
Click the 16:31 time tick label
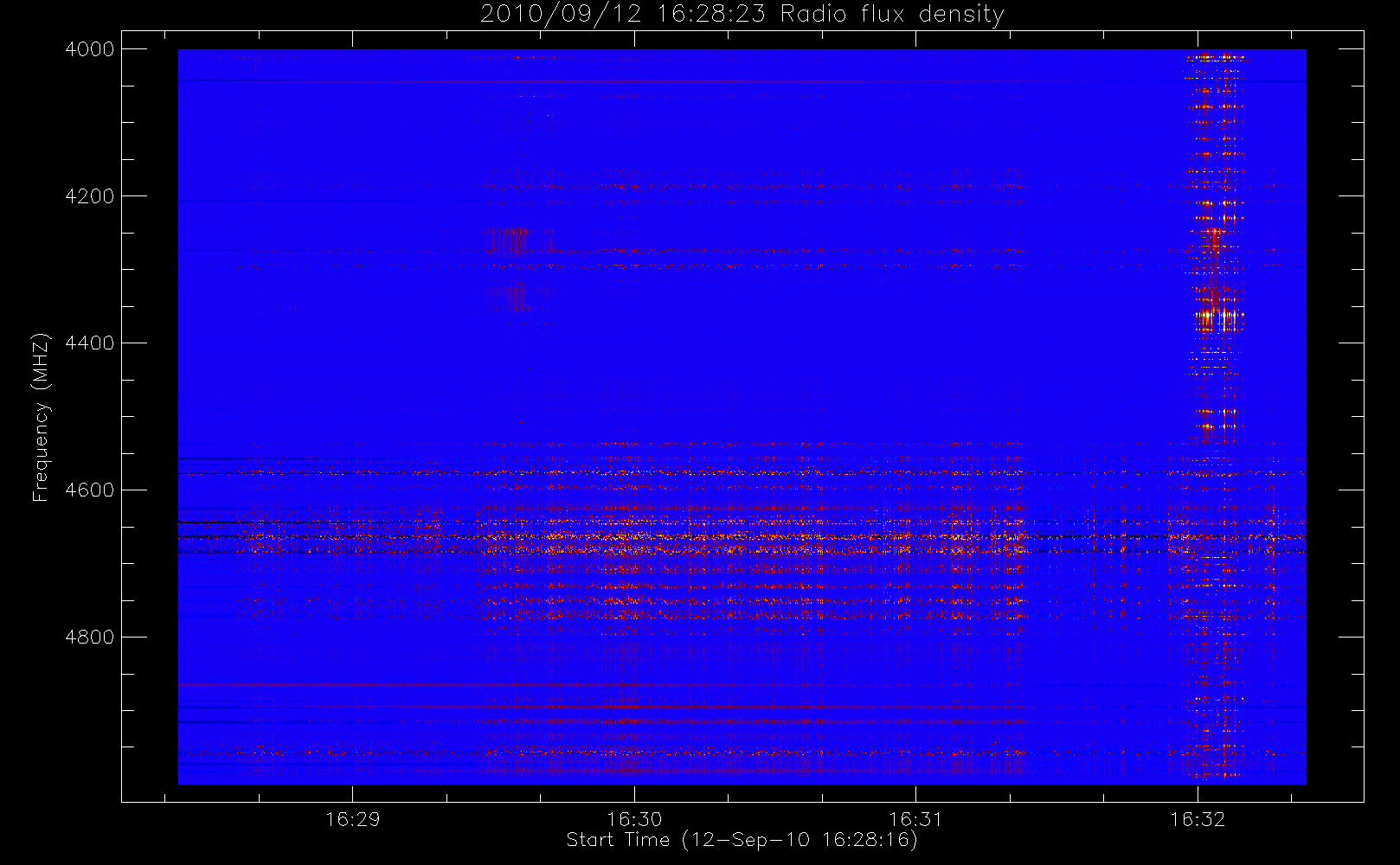915,819
